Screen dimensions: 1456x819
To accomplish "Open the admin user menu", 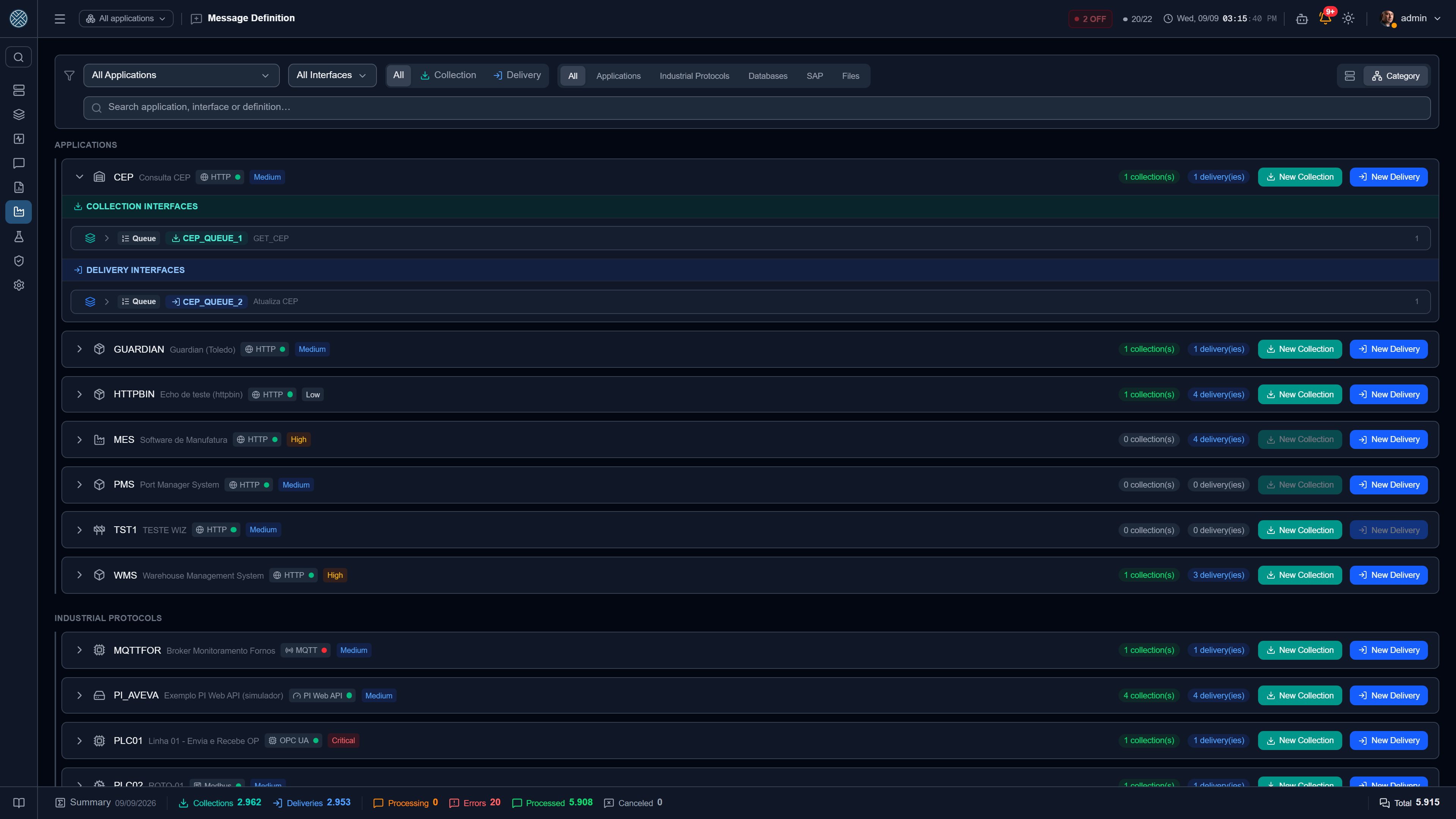I will 1411,19.
